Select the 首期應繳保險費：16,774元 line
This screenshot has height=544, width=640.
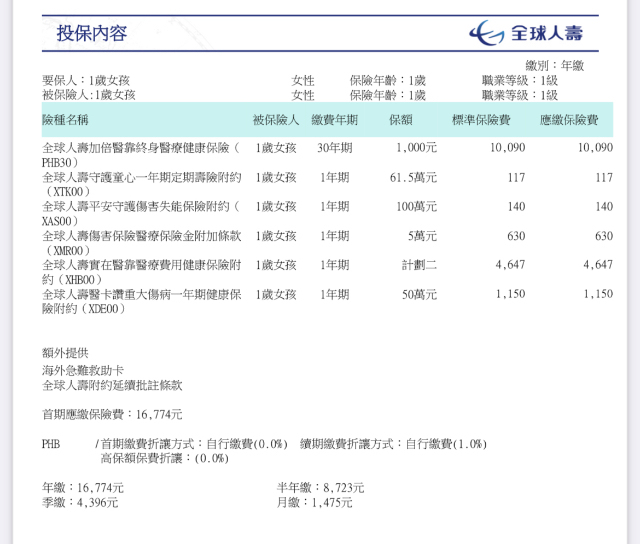pyautogui.click(x=112, y=415)
